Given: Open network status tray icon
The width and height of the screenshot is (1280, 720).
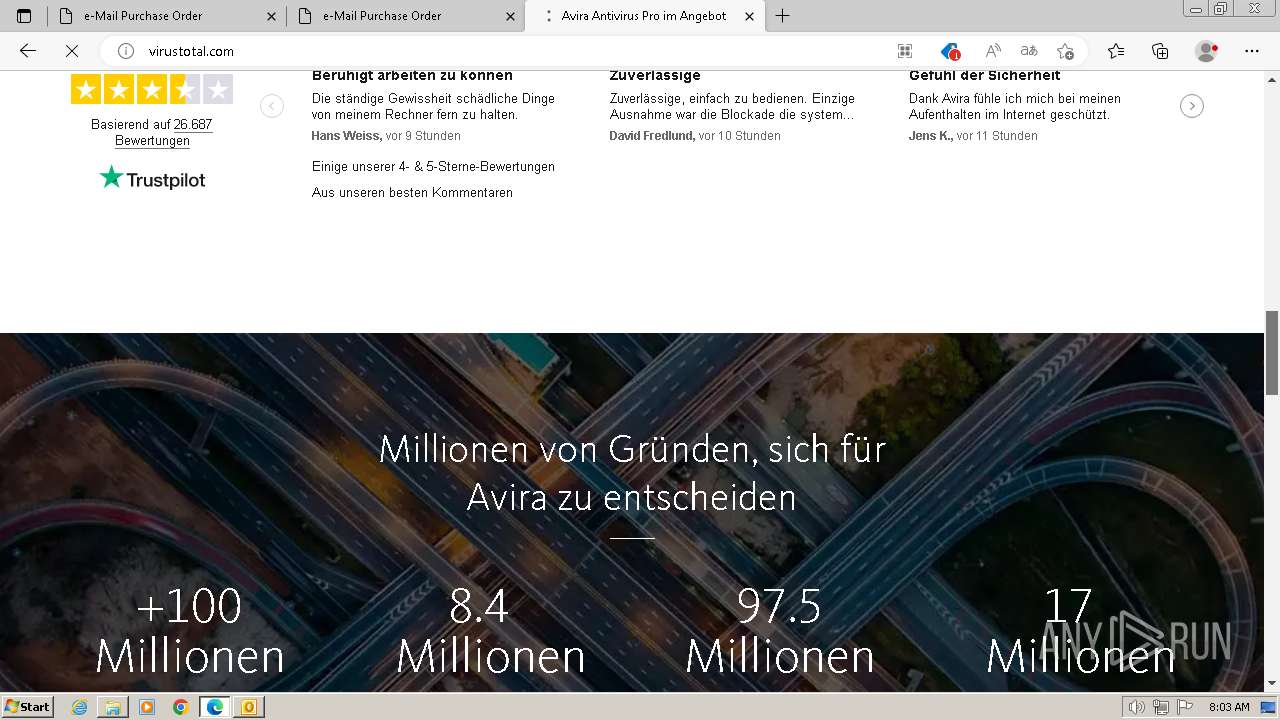Looking at the screenshot, I should 1161,707.
